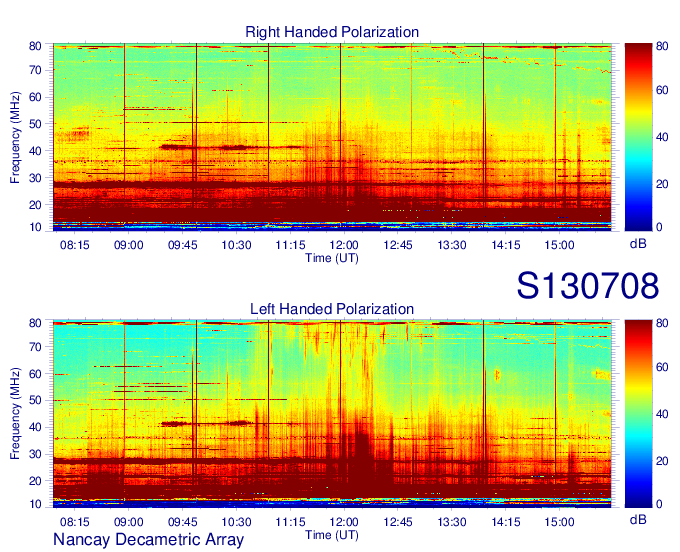Select the S130708 date label
The image size is (680, 552).
click(x=588, y=285)
